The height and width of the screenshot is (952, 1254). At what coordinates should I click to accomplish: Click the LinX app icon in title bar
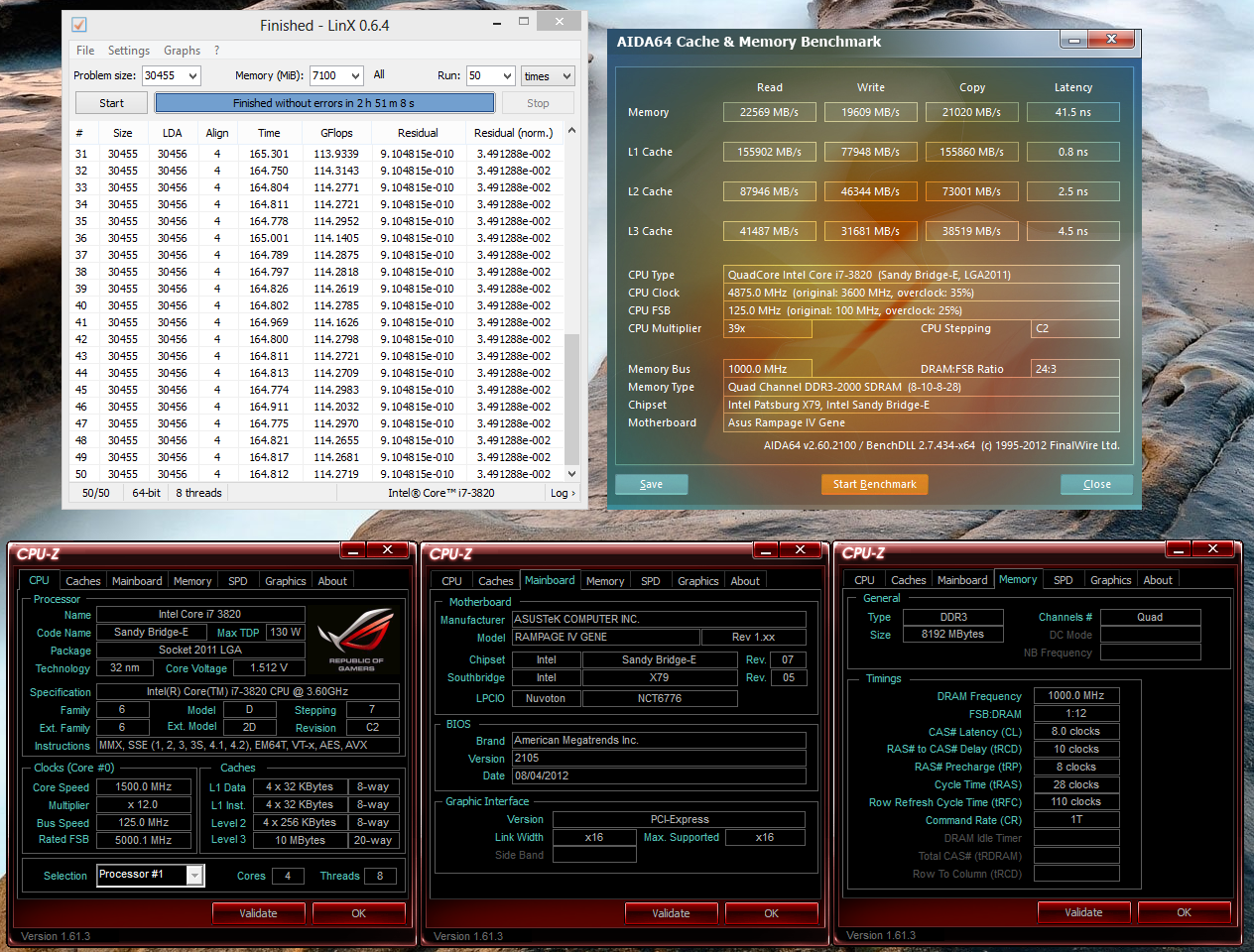79,25
